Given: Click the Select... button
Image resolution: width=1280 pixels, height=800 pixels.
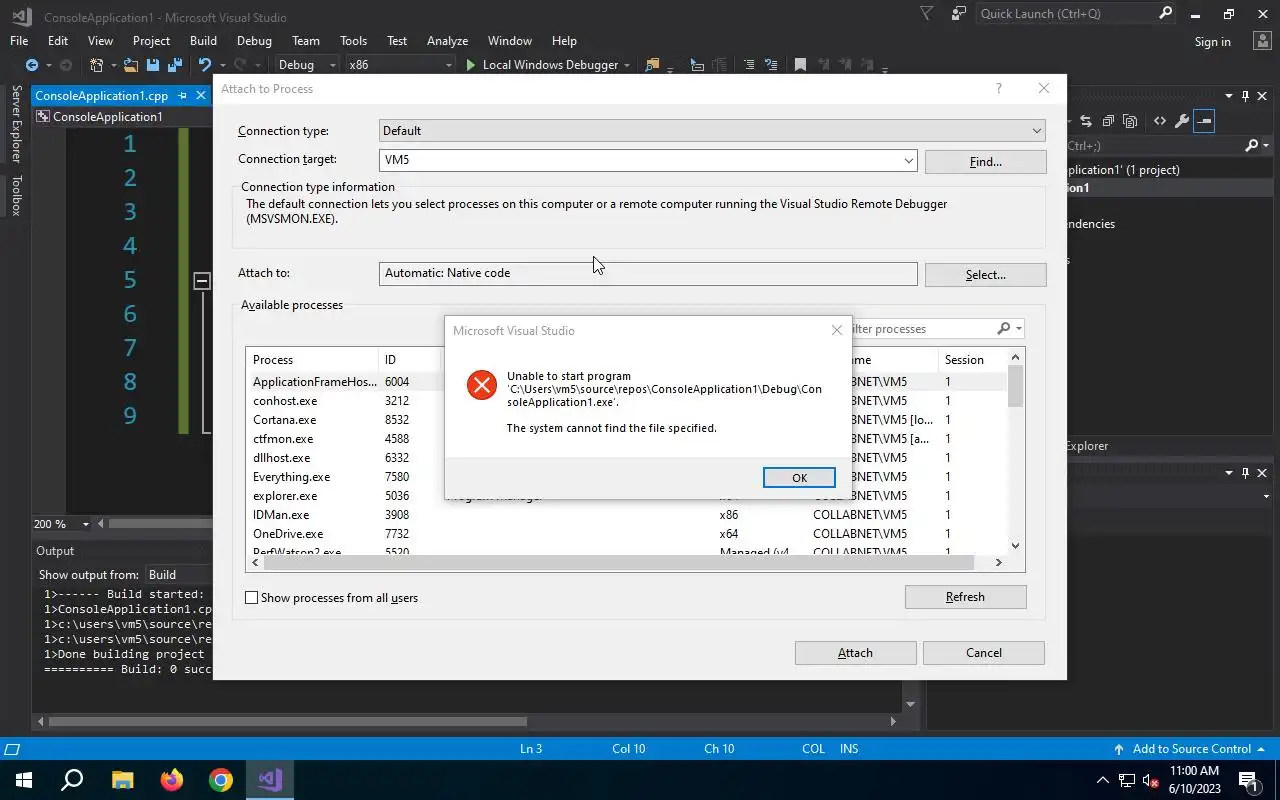Looking at the screenshot, I should pos(985,275).
